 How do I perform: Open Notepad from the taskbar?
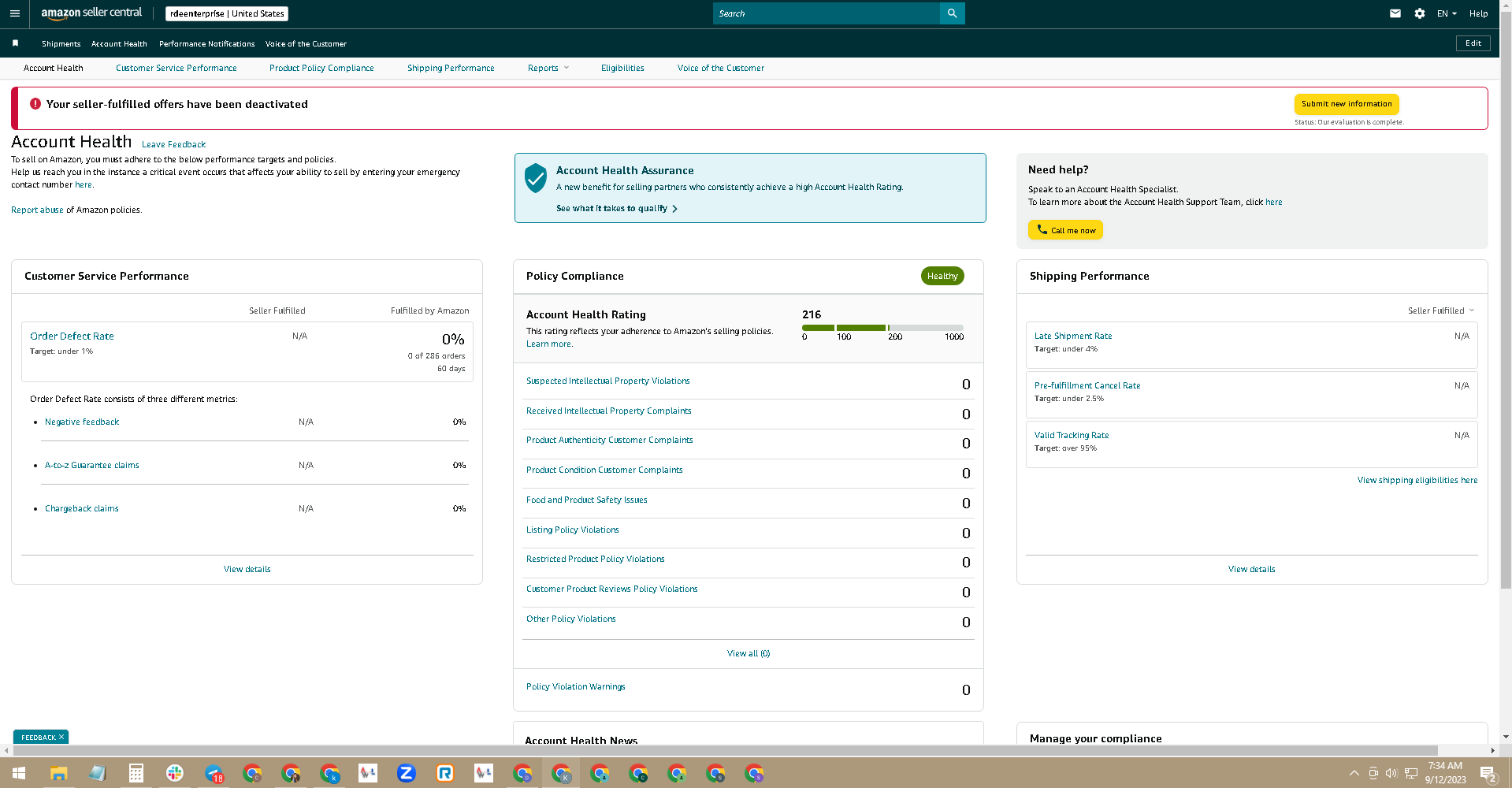[97, 773]
